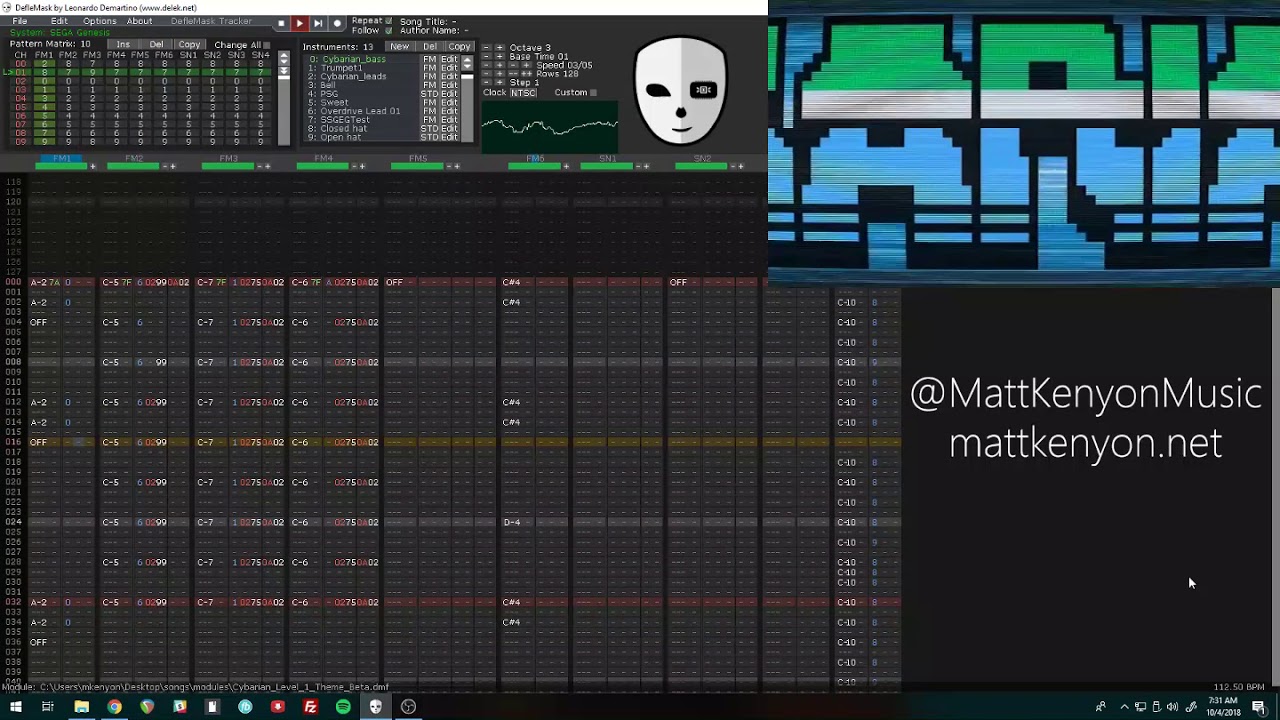Image resolution: width=1280 pixels, height=720 pixels.
Task: Collapse FM3 channel effect column
Action: coord(259,166)
